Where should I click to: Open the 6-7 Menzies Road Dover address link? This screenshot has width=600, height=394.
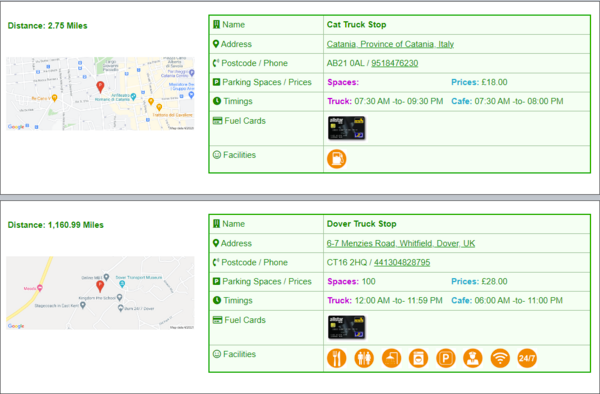tap(401, 243)
